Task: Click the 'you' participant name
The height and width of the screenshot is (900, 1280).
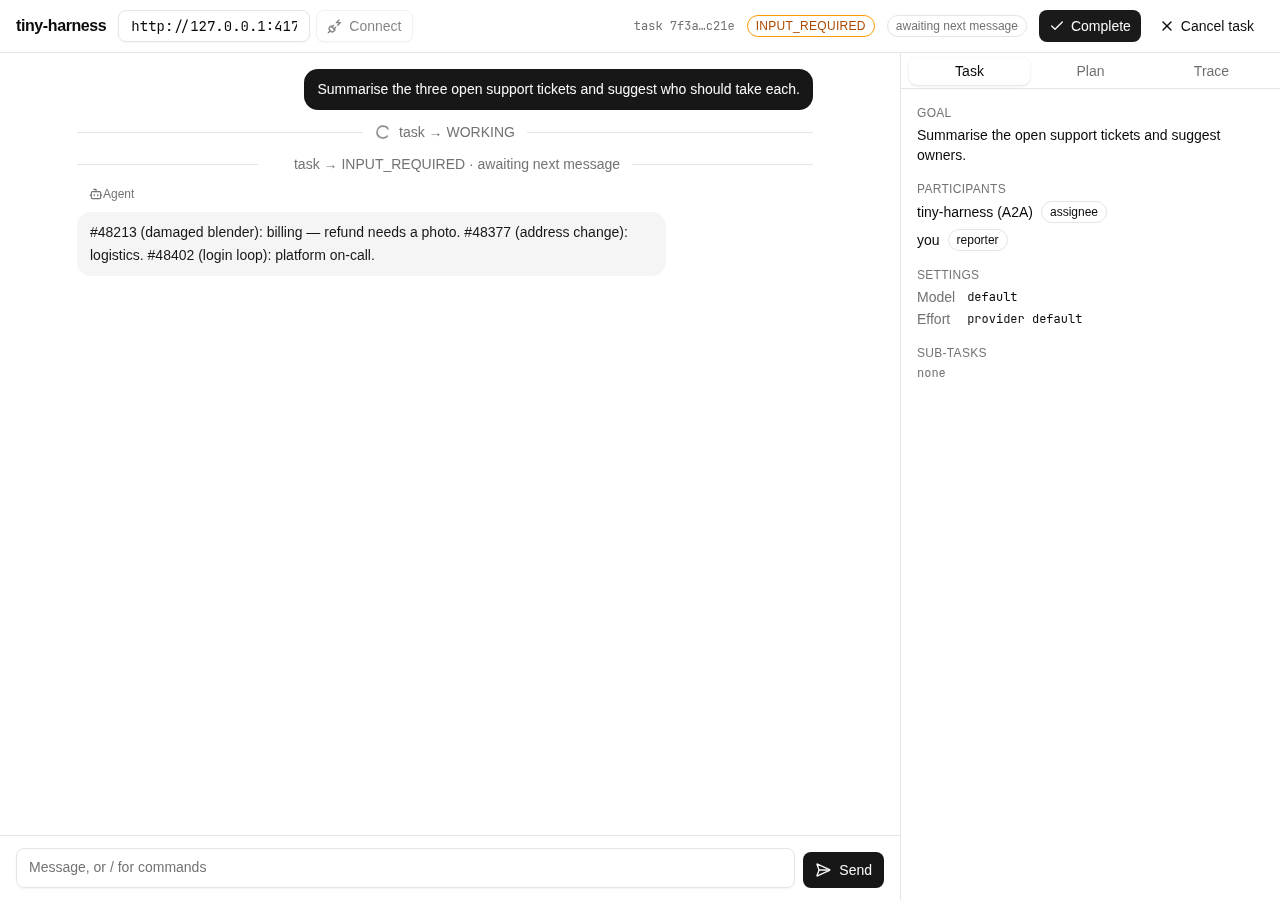Action: tap(928, 240)
